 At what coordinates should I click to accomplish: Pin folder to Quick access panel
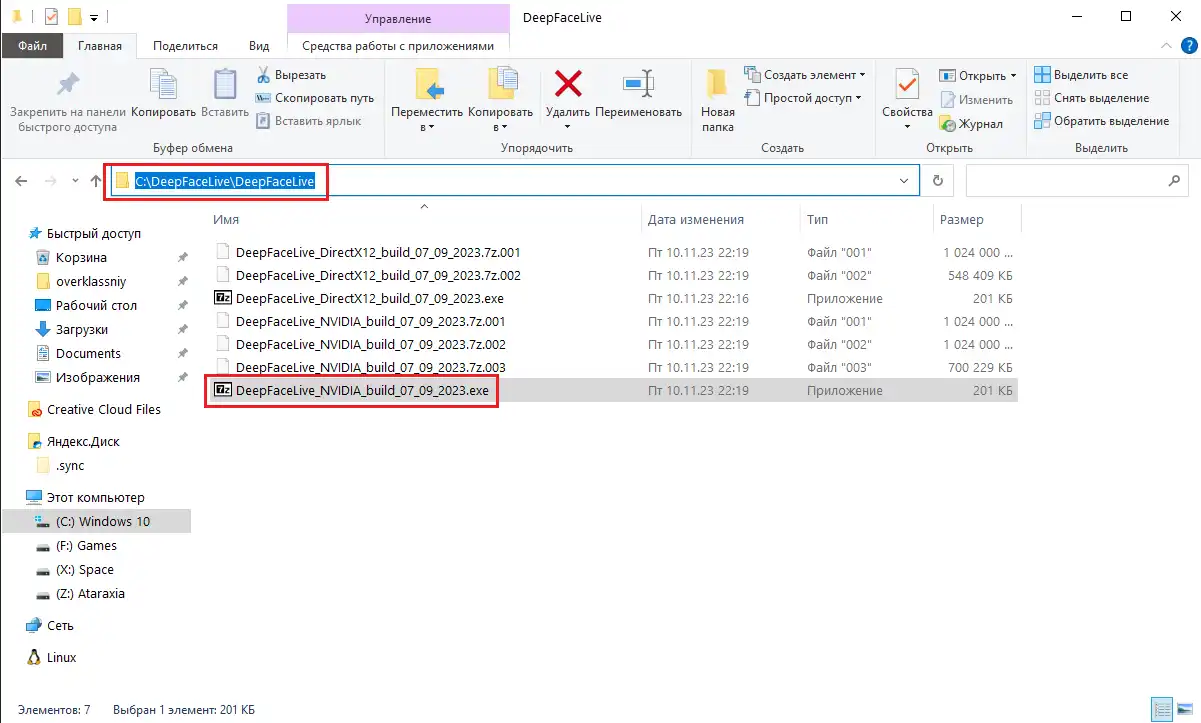[x=68, y=100]
